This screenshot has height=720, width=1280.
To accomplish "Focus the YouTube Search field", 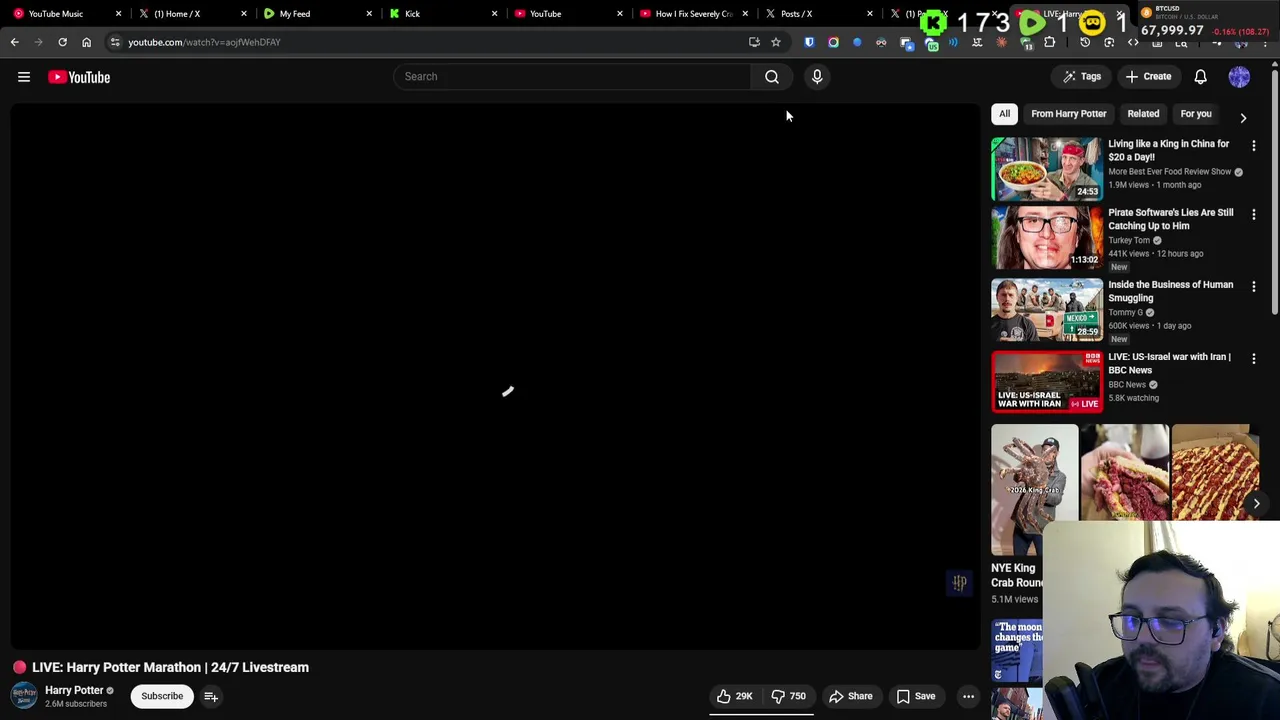I will click(x=572, y=76).
